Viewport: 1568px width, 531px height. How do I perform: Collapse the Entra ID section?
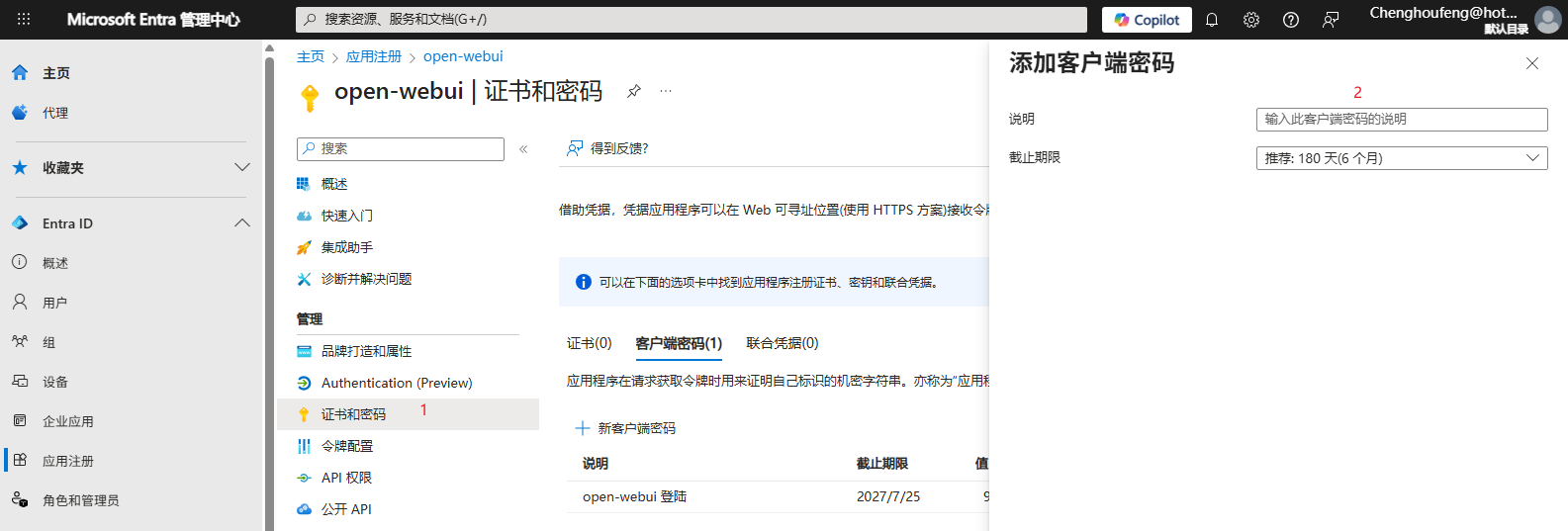click(242, 223)
